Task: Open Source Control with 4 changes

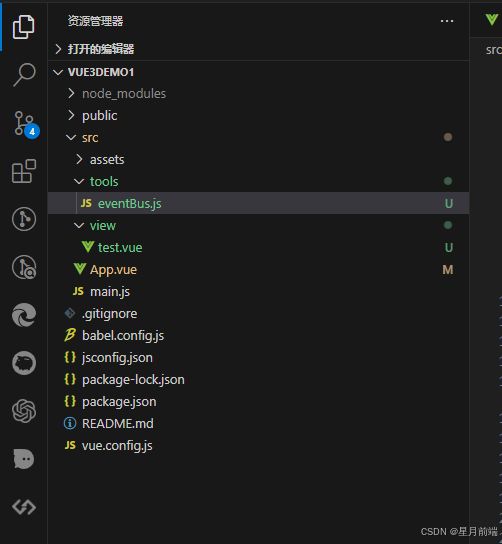Action: click(x=26, y=124)
